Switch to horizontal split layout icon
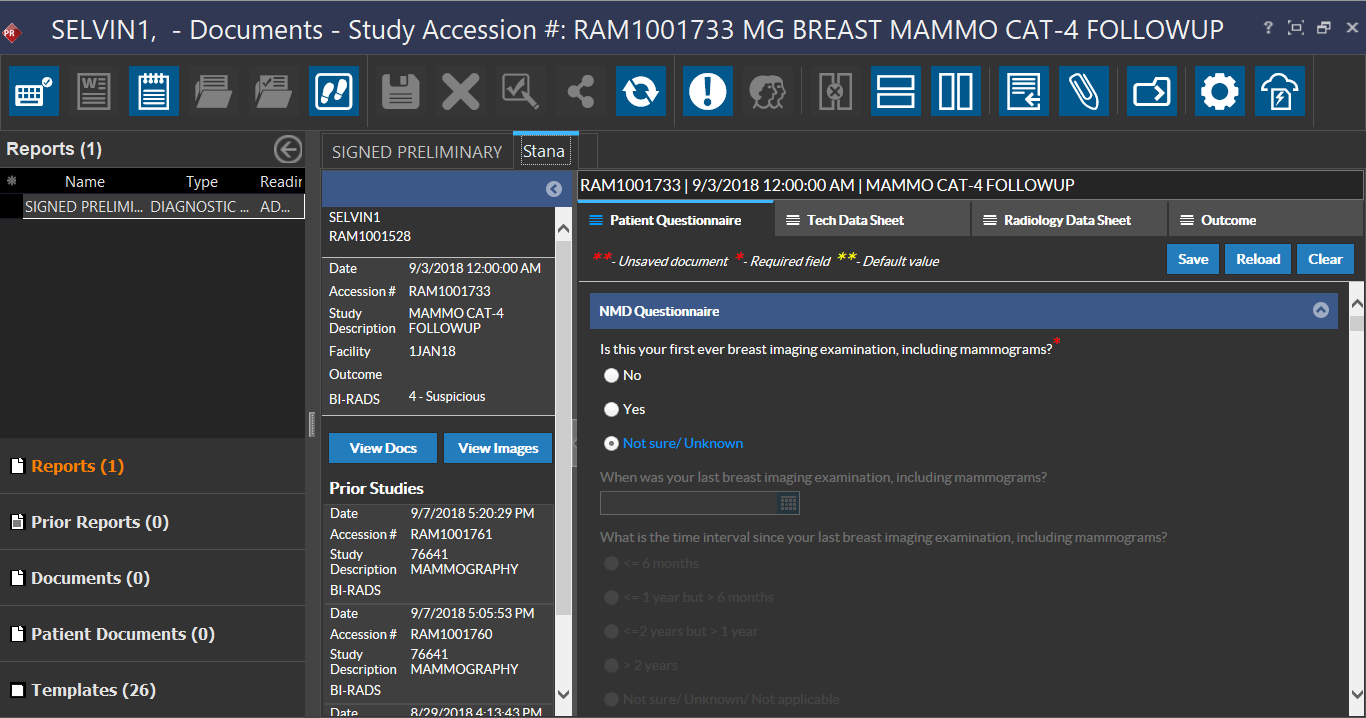 [895, 91]
